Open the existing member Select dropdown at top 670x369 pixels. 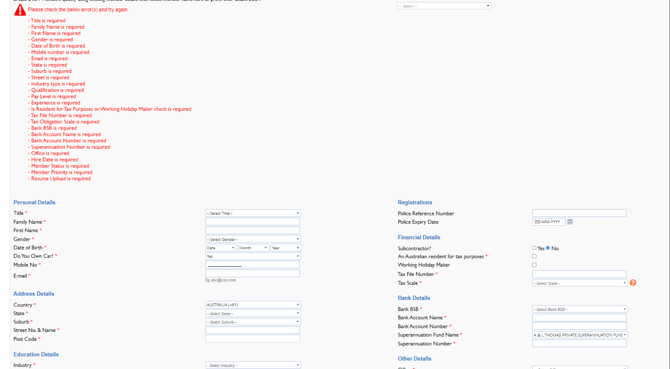click(x=444, y=6)
